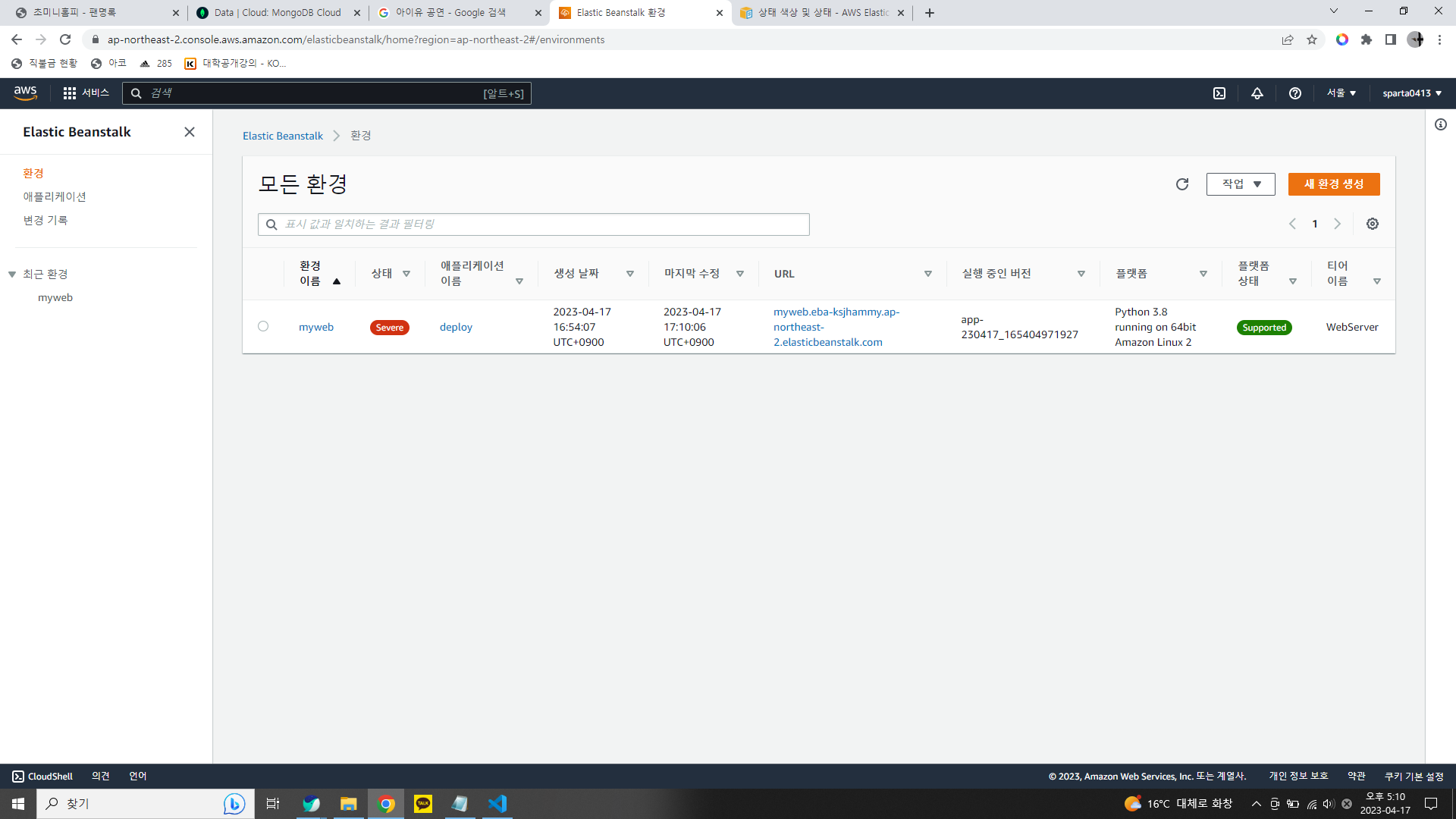Open Windows Start menu
Image resolution: width=1456 pixels, height=819 pixels.
18,804
